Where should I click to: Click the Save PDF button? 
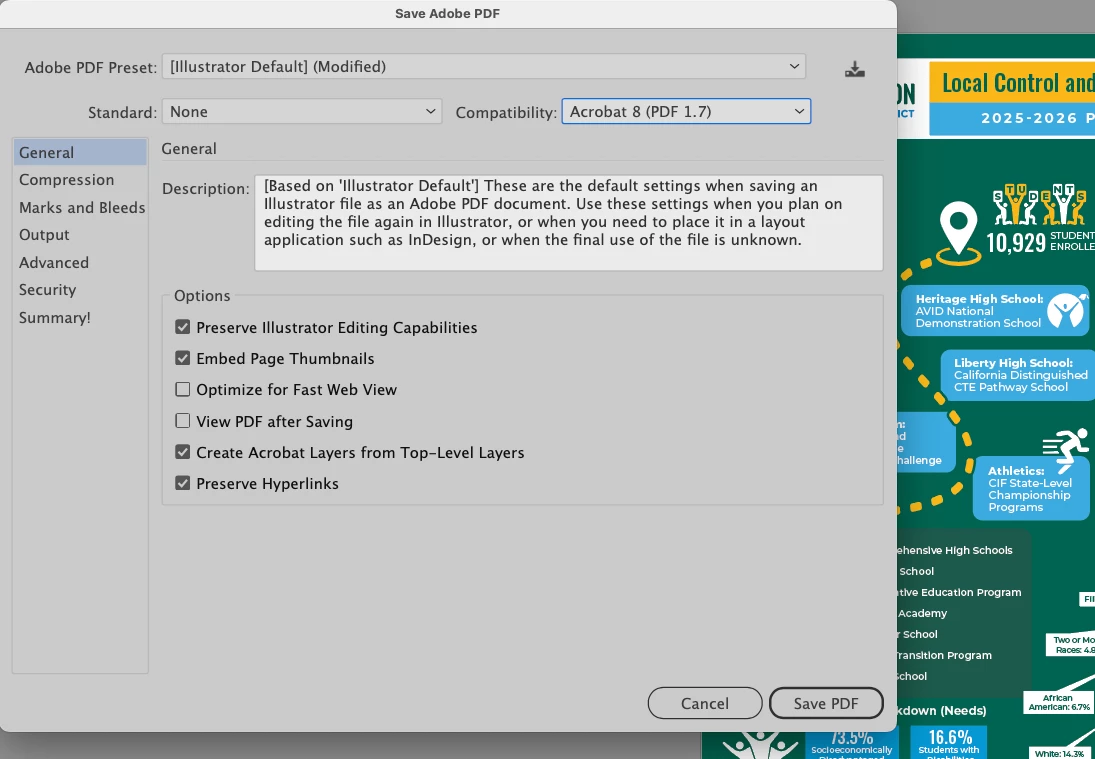(826, 703)
